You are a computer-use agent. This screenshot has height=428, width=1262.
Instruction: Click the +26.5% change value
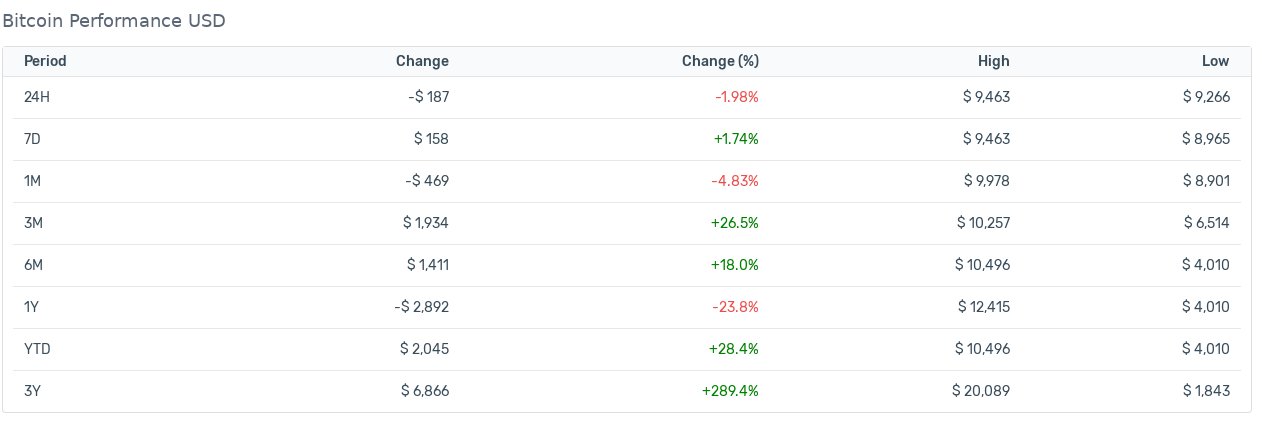pos(735,223)
